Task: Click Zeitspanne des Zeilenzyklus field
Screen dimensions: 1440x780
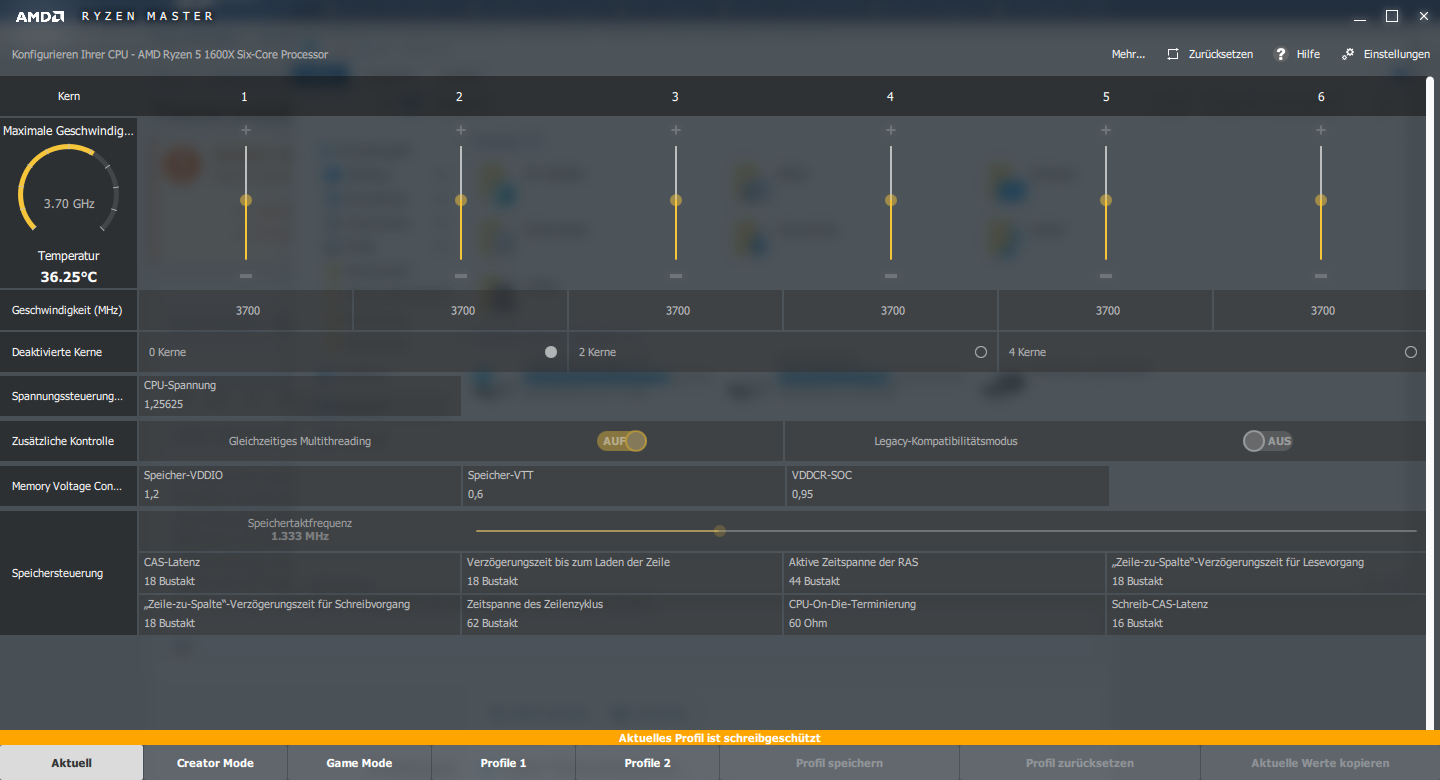Action: 623,614
